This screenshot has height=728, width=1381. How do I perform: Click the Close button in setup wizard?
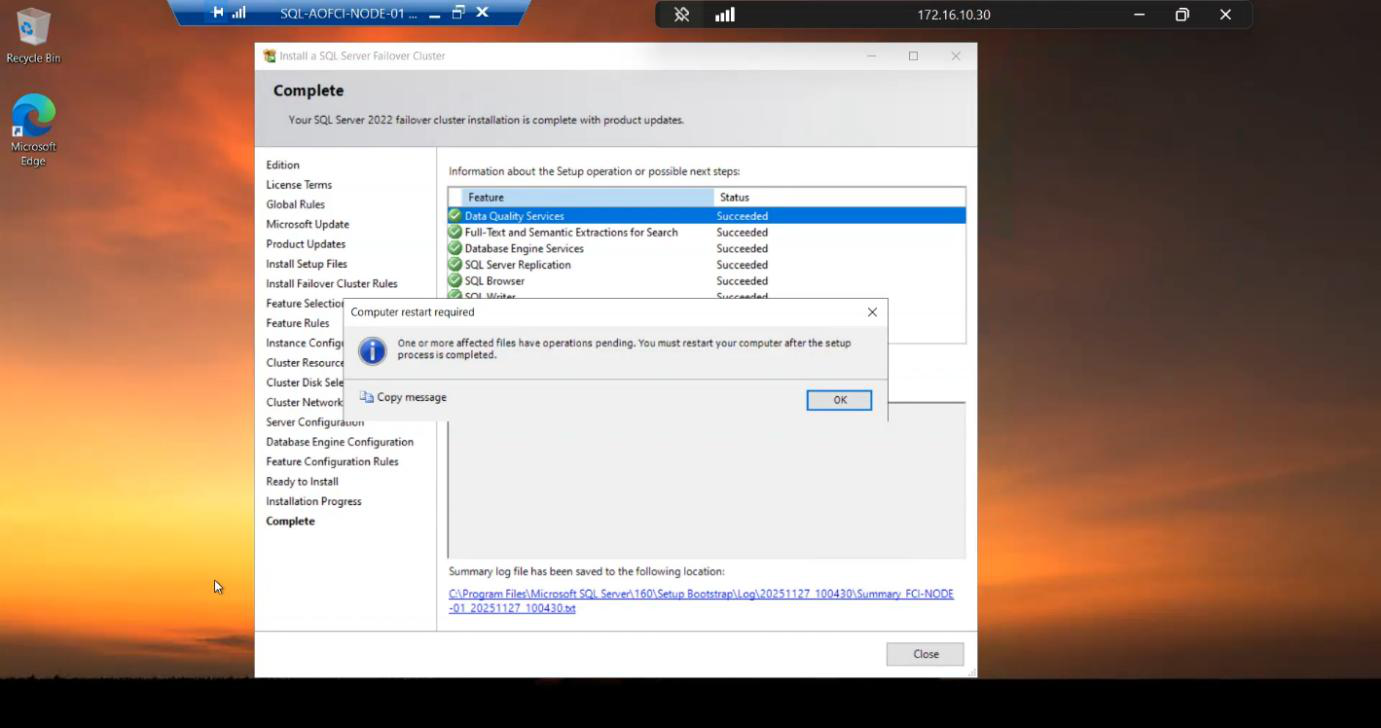925,654
